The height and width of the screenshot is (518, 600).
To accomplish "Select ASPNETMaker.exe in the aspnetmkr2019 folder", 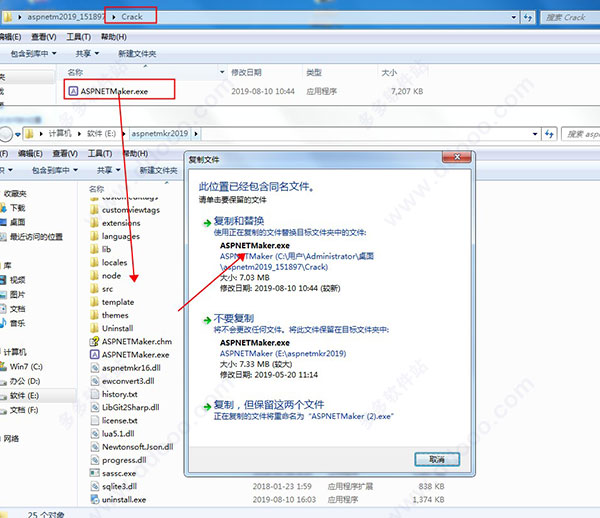I will pos(130,355).
